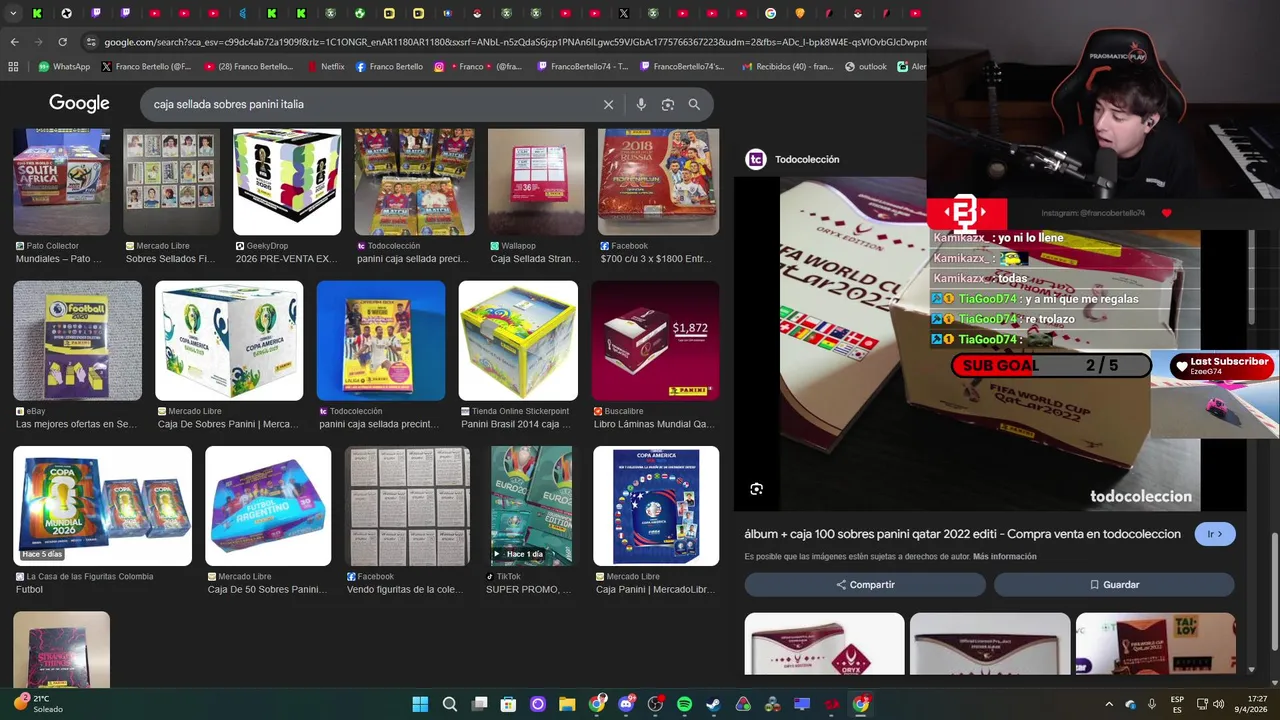Open site information icon in address bar
This screenshot has height=720, width=1280.
coord(91,42)
